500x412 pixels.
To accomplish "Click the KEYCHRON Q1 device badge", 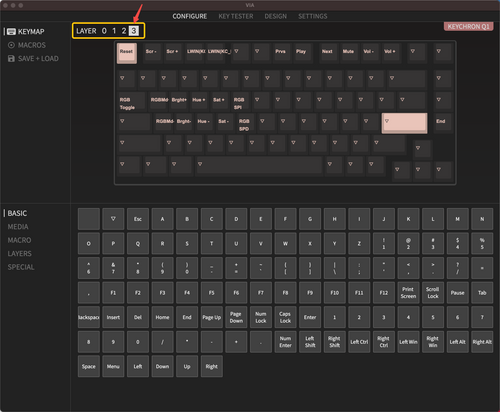I will [469, 27].
